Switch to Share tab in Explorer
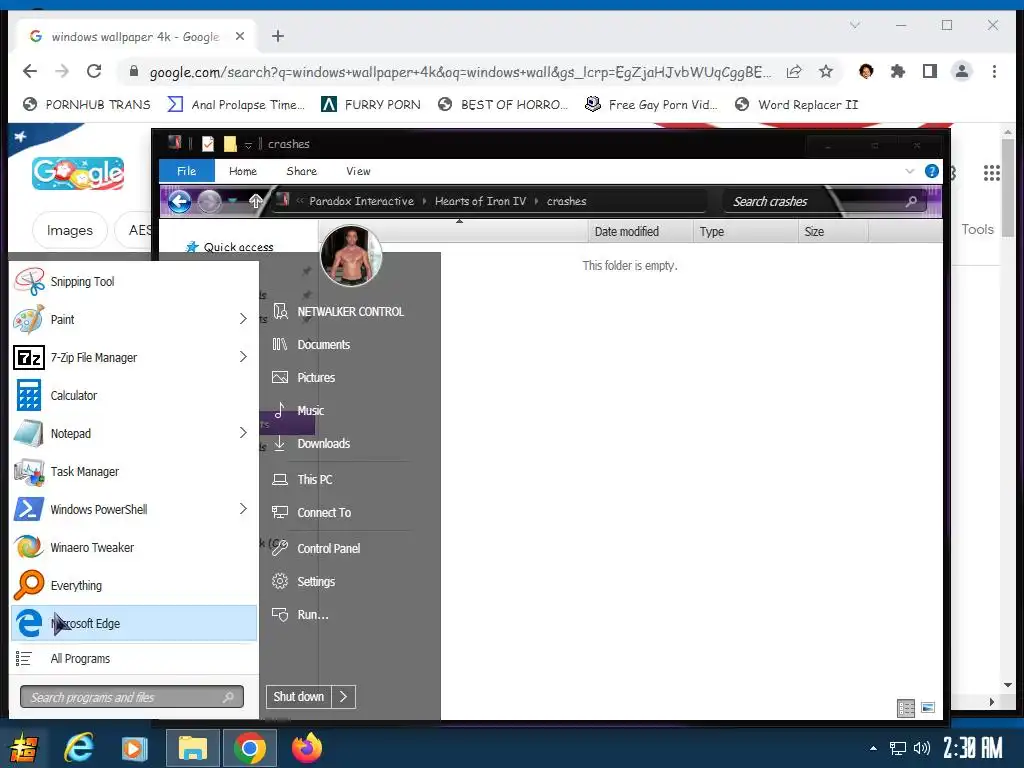 coord(302,171)
